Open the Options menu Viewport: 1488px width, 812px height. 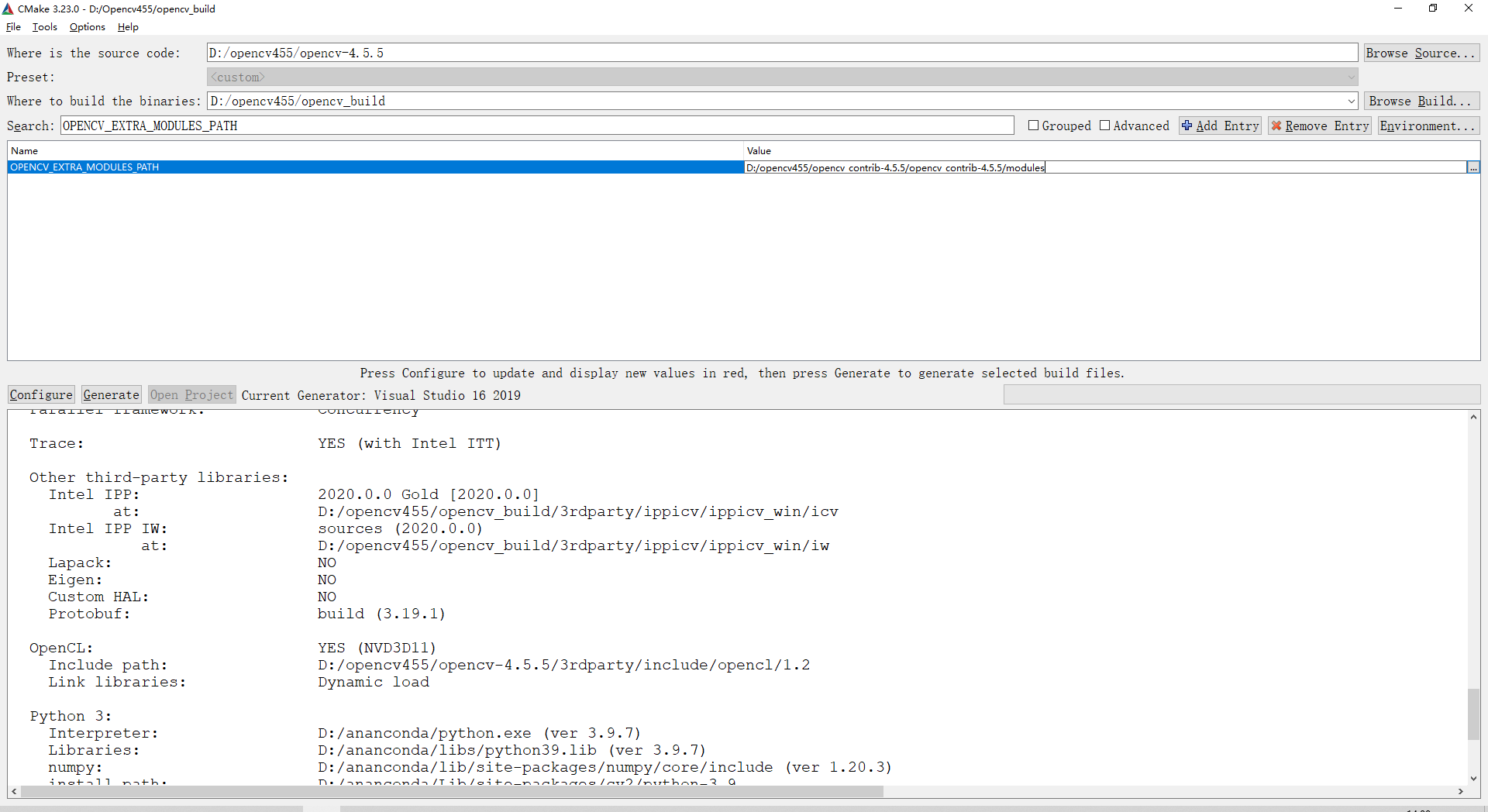[87, 27]
